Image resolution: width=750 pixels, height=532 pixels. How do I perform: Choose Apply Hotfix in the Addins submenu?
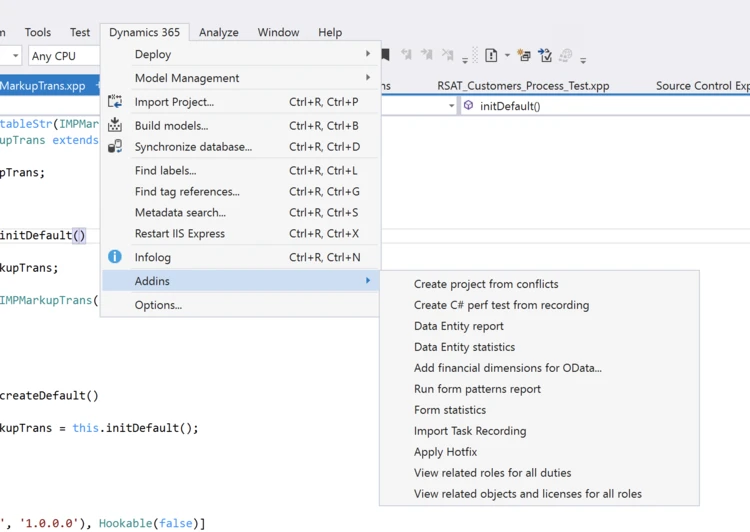point(445,452)
